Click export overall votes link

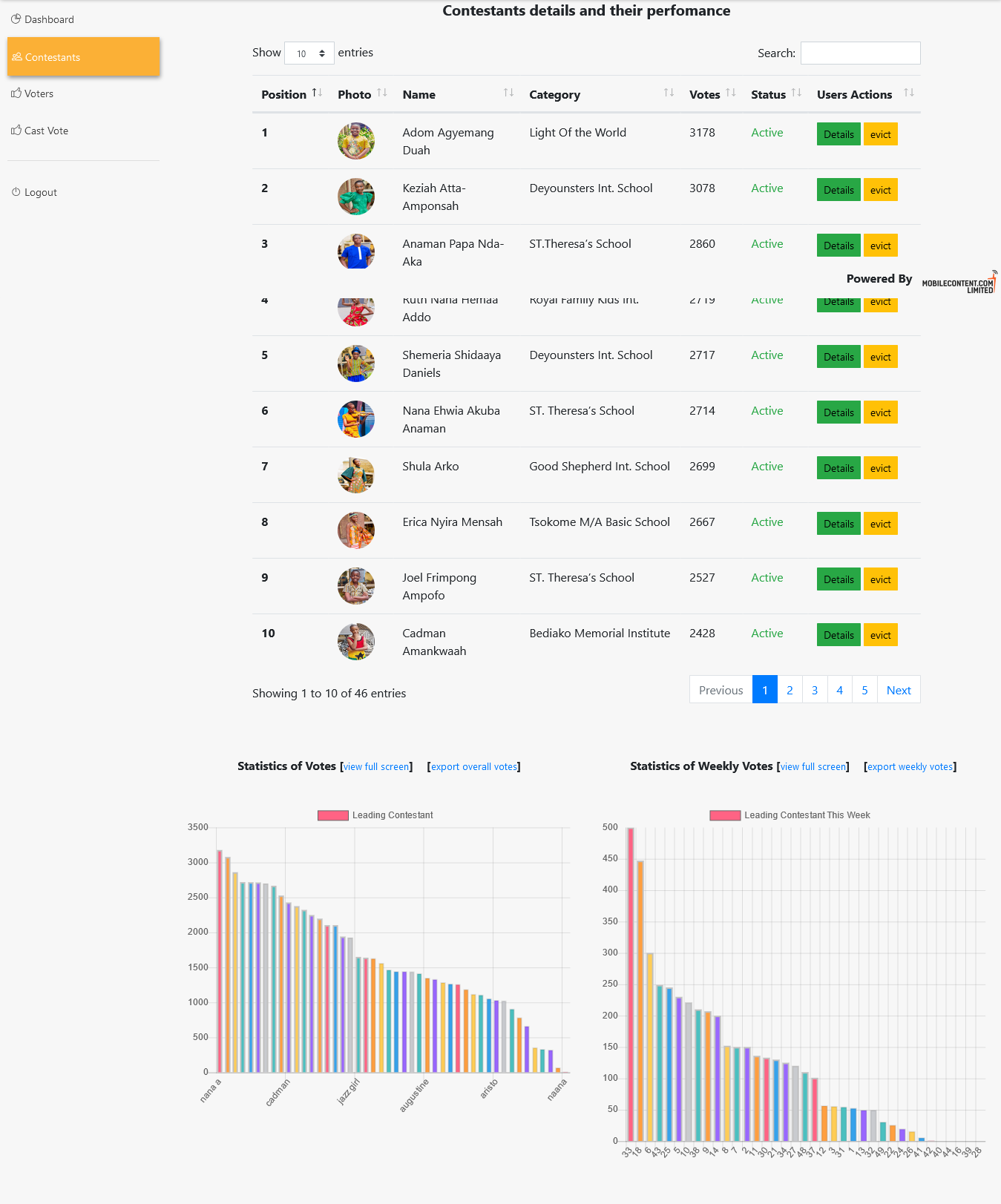point(474,766)
